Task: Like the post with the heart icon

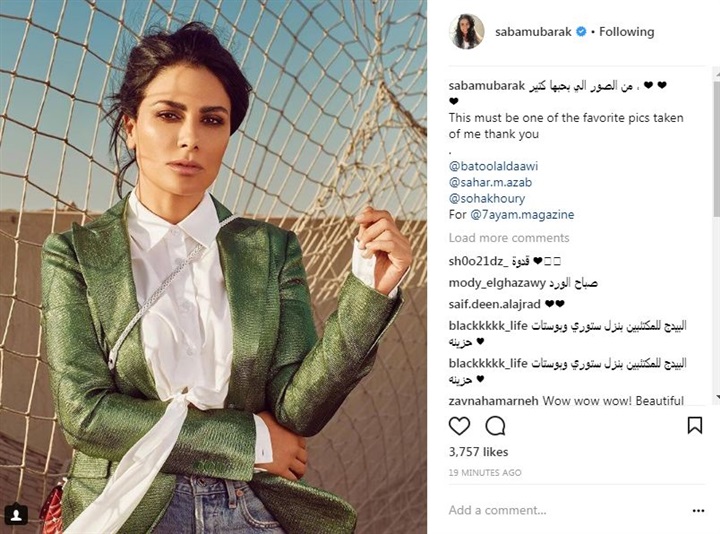Action: pos(459,426)
